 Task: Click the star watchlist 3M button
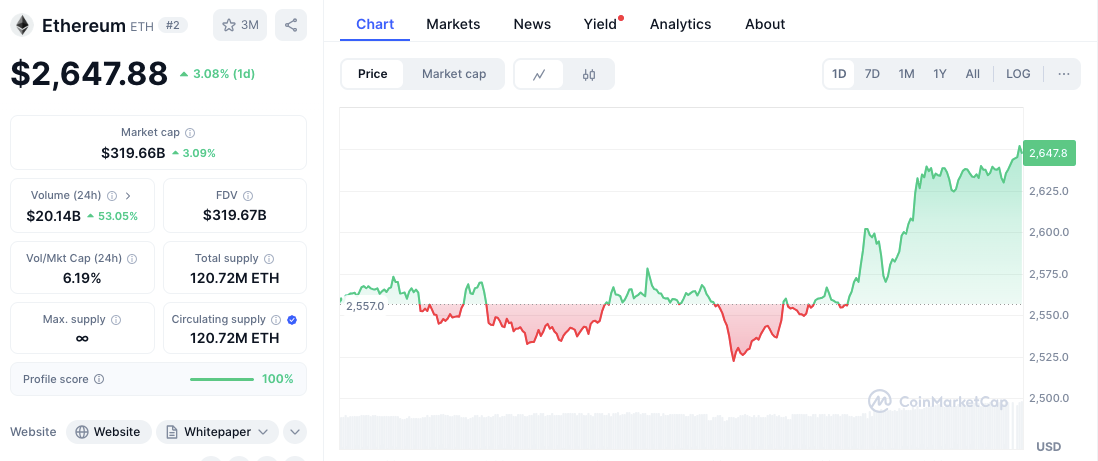point(240,25)
